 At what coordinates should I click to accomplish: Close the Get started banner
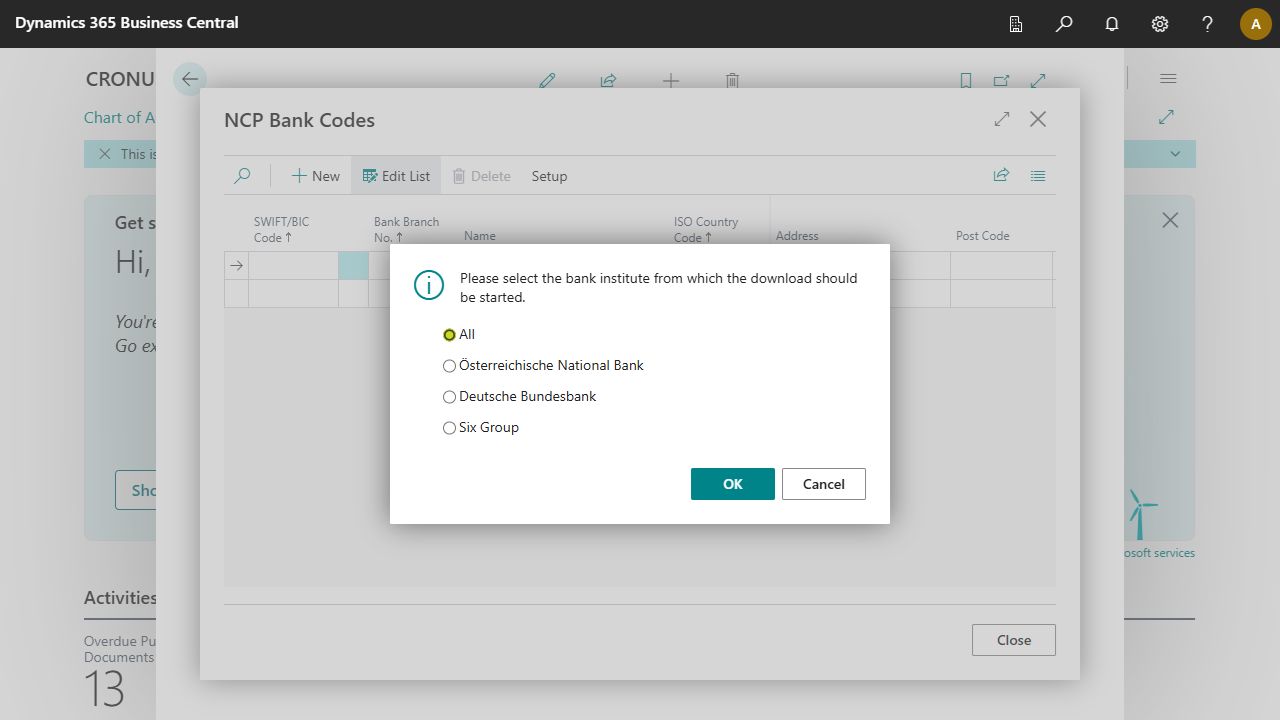click(x=1170, y=220)
